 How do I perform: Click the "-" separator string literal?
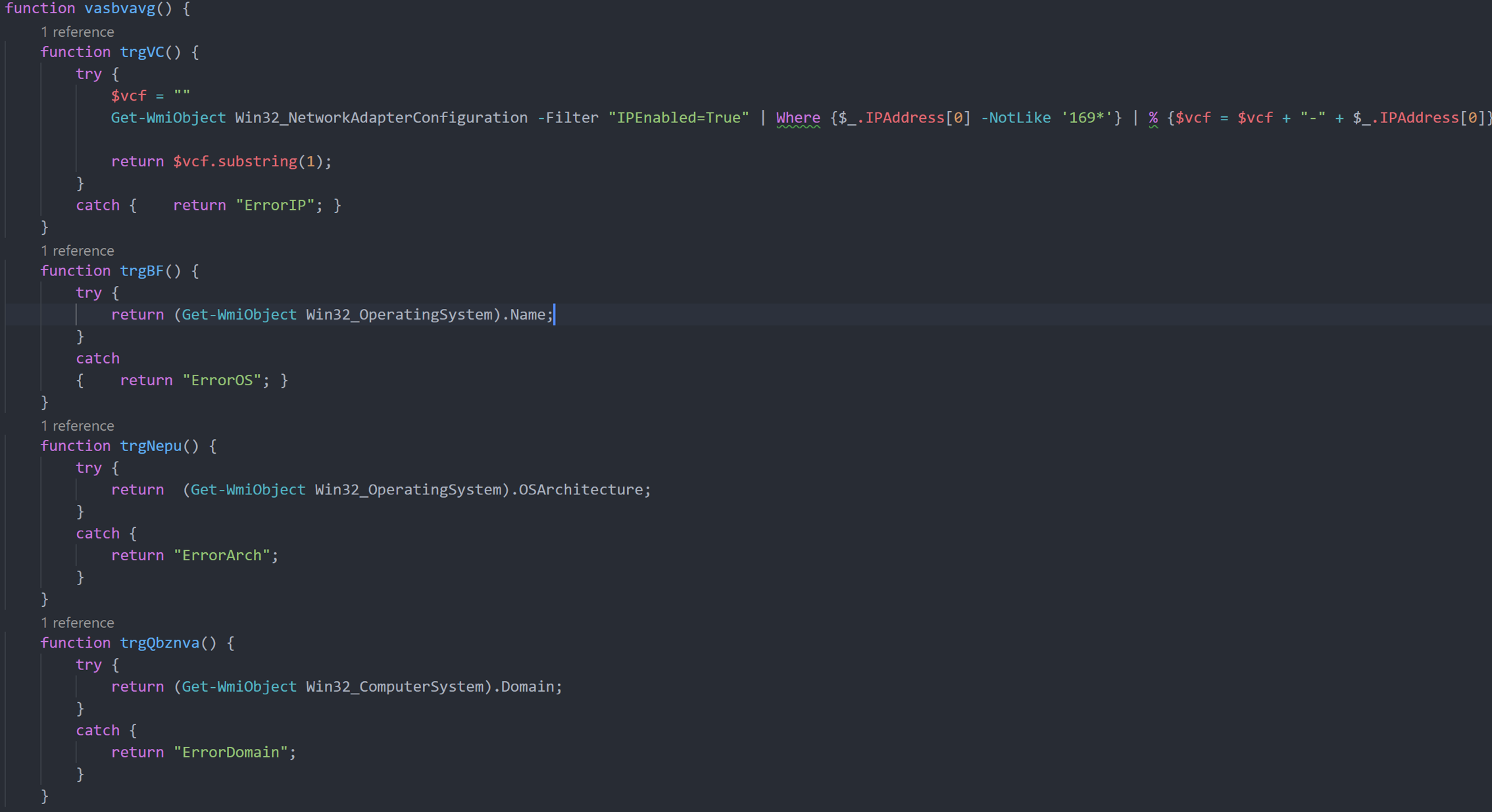pyautogui.click(x=1312, y=118)
